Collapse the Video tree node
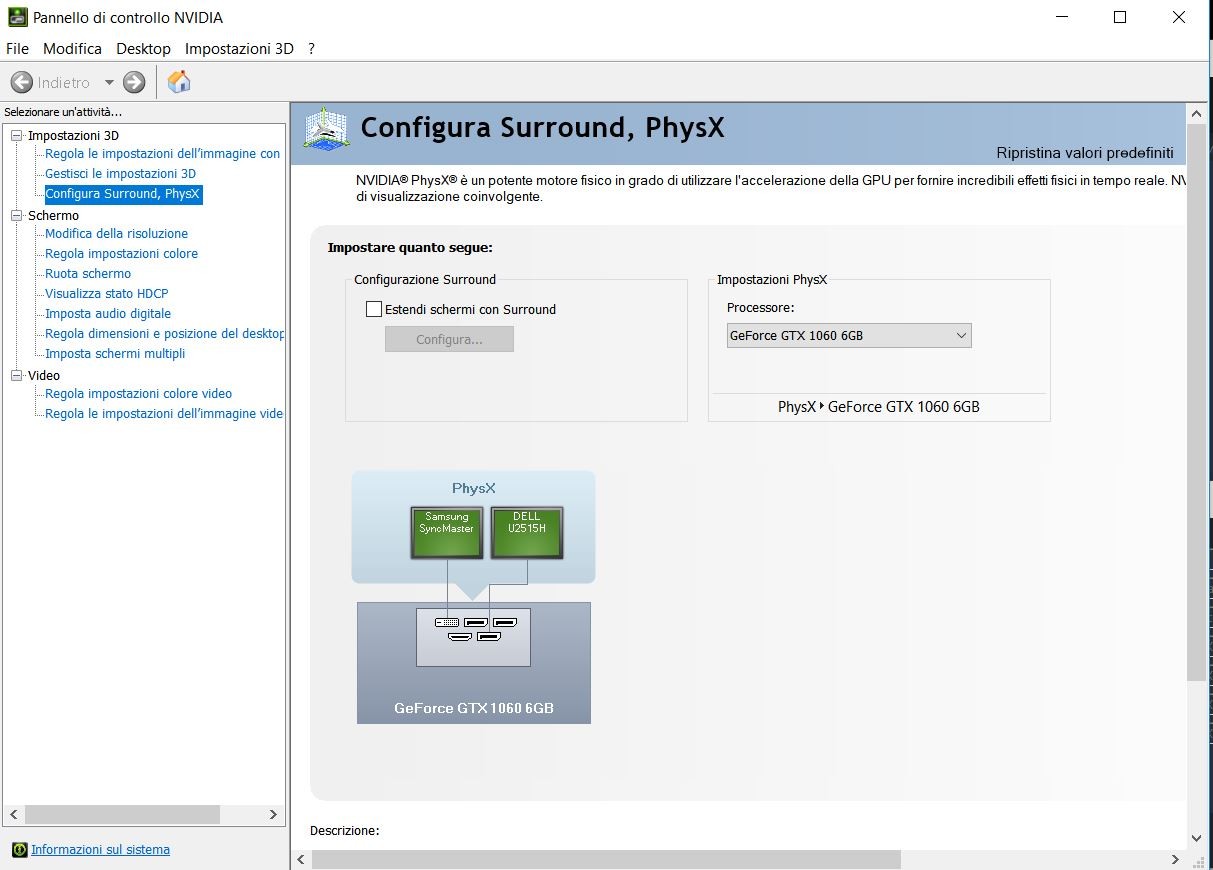Viewport: 1213px width, 870px height. point(16,375)
